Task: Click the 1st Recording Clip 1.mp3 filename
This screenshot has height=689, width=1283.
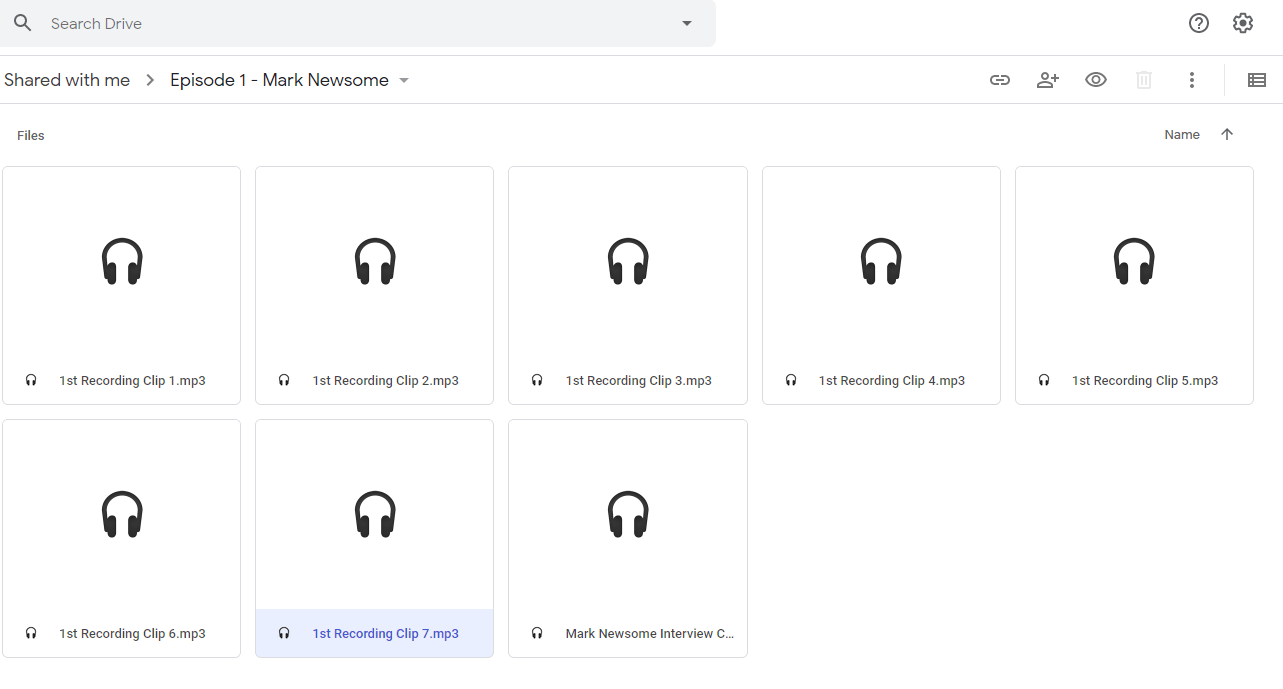Action: point(132,381)
